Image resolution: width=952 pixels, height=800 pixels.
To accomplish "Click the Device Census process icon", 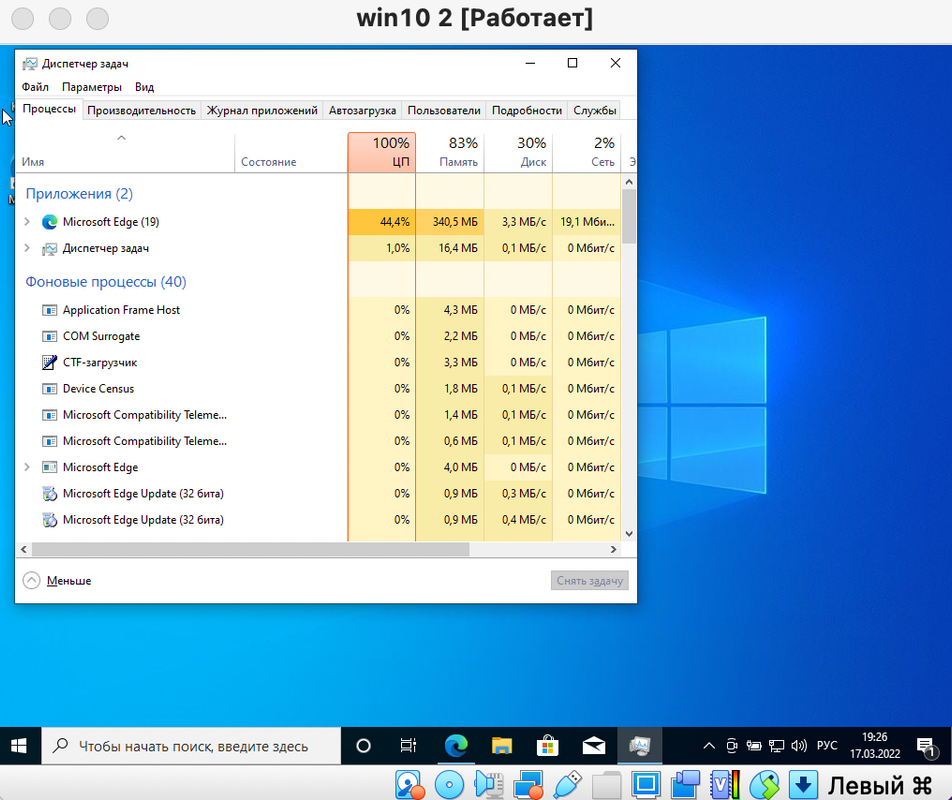I will (49, 388).
